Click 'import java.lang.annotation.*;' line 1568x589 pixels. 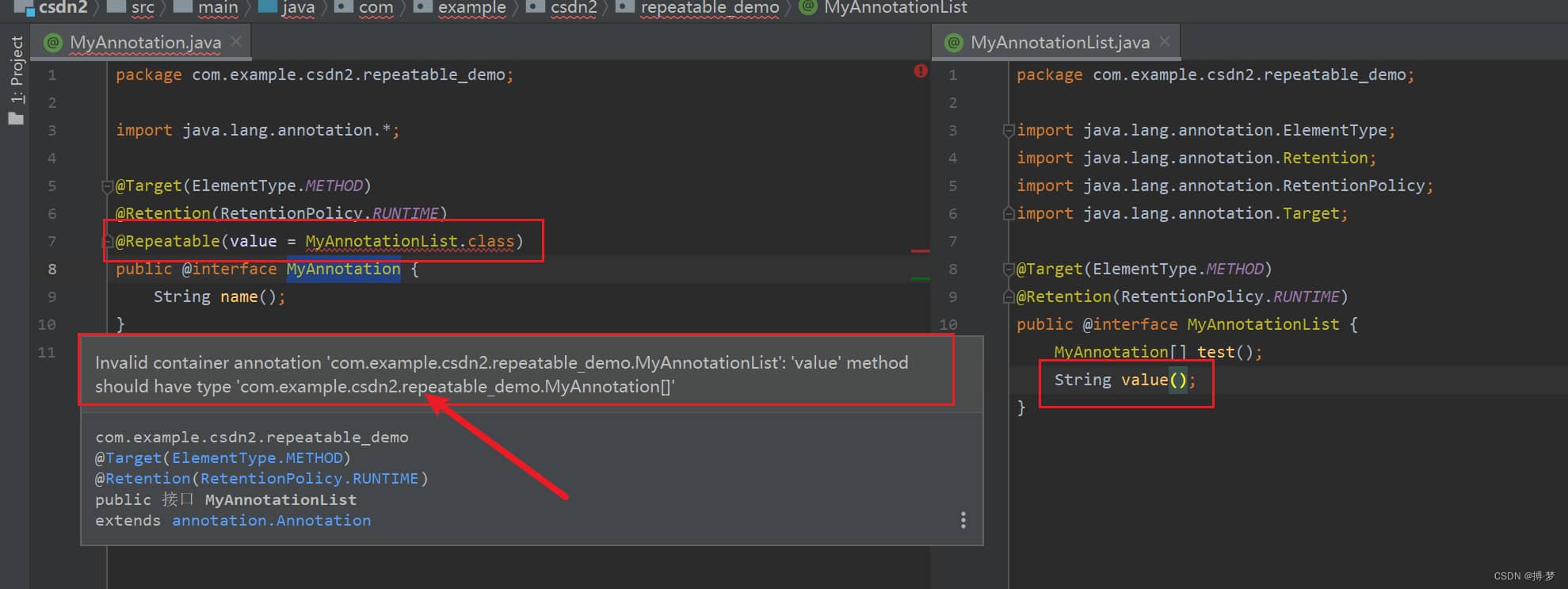[x=258, y=130]
